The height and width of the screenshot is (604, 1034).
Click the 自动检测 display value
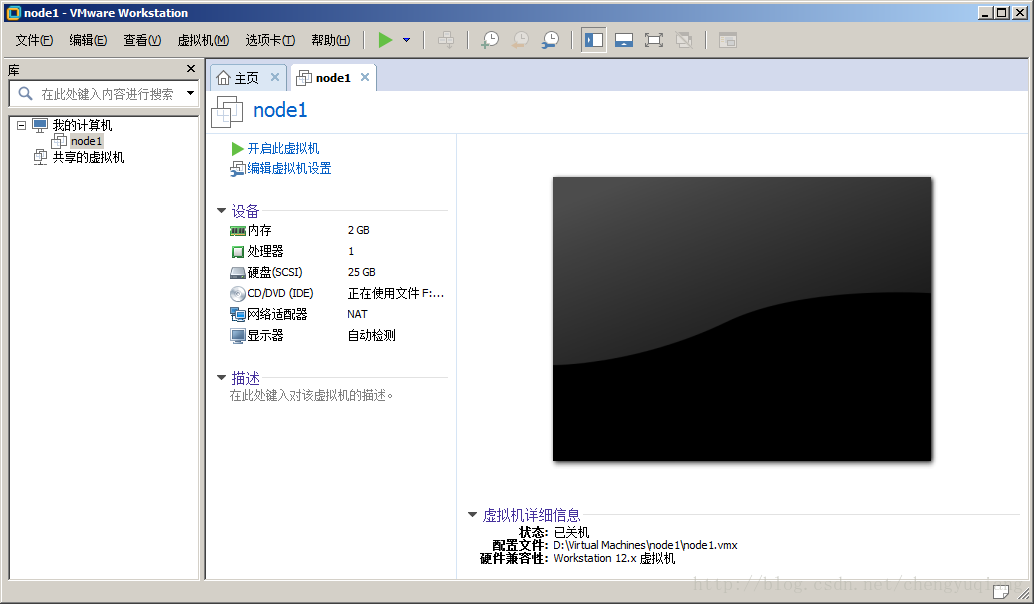tap(371, 336)
